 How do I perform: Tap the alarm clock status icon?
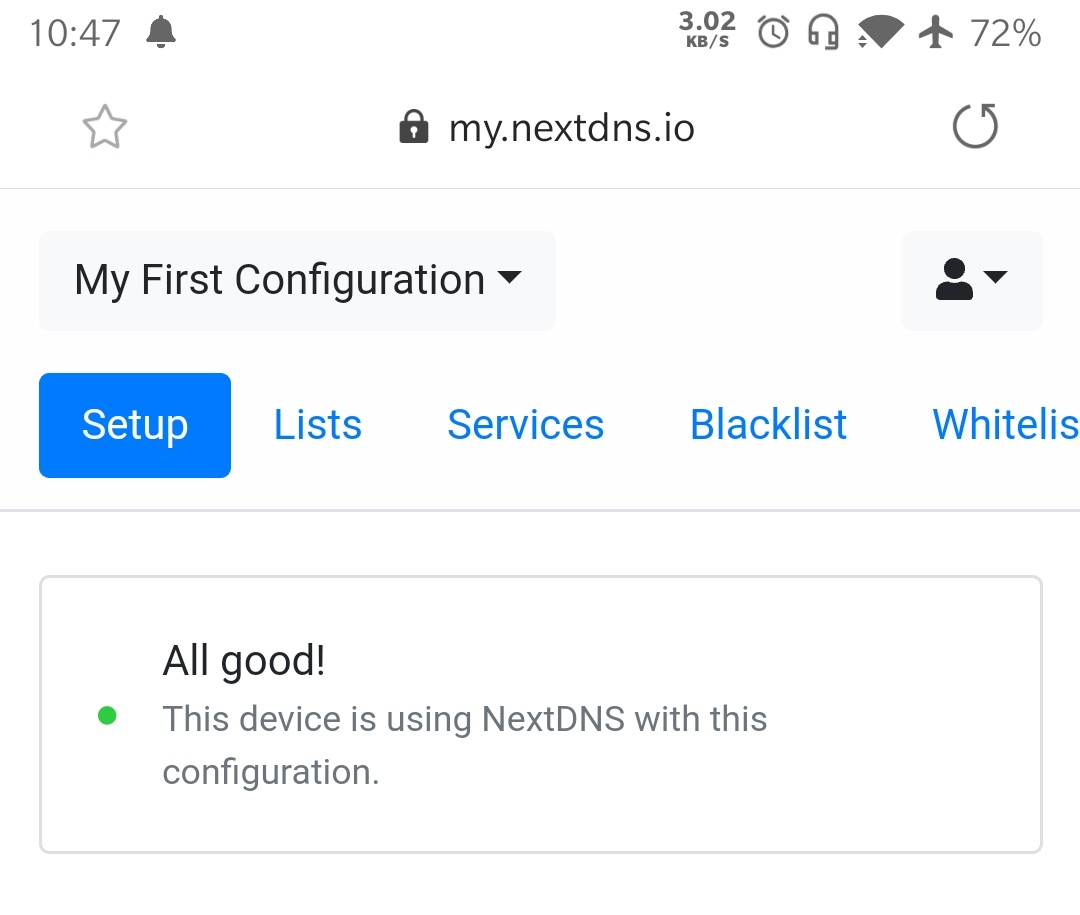point(773,32)
